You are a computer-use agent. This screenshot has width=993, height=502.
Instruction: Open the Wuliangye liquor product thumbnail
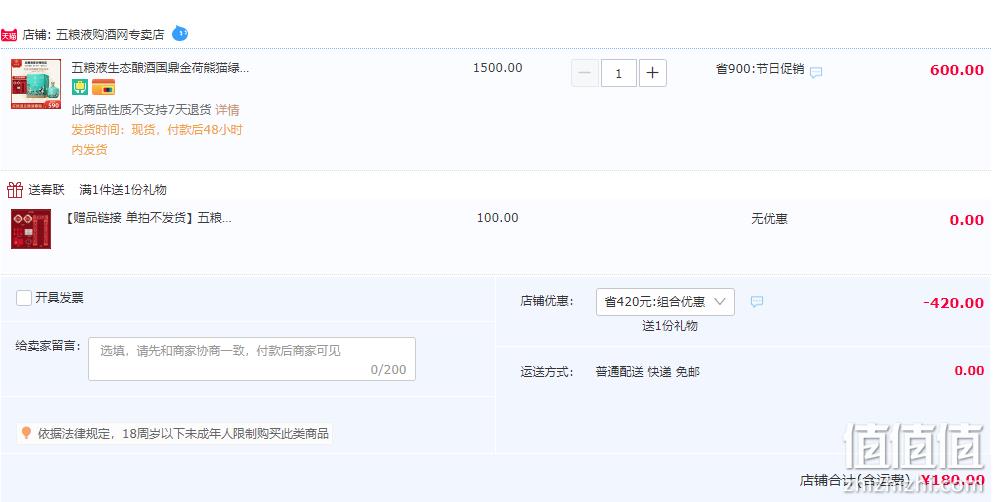(36, 84)
